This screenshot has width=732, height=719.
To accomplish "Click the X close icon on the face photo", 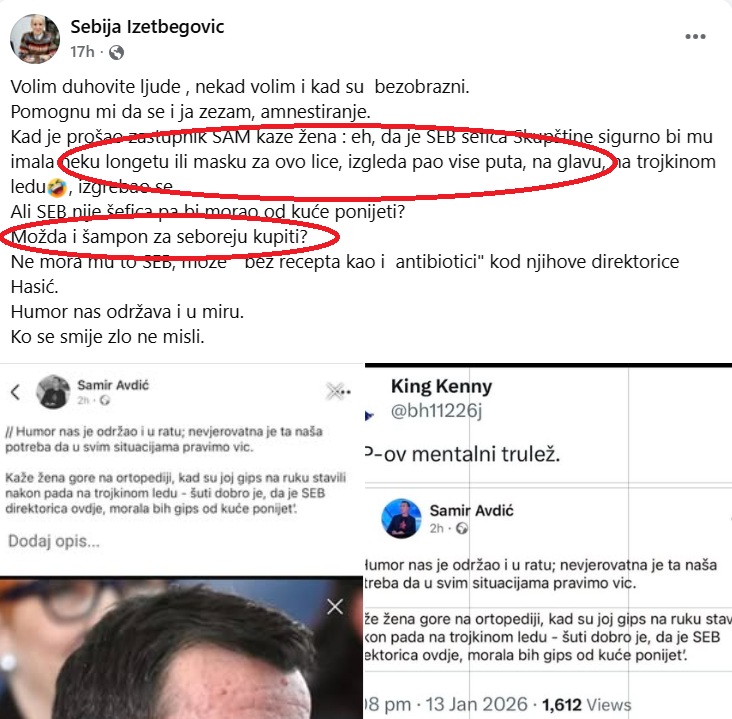I will click(x=335, y=606).
